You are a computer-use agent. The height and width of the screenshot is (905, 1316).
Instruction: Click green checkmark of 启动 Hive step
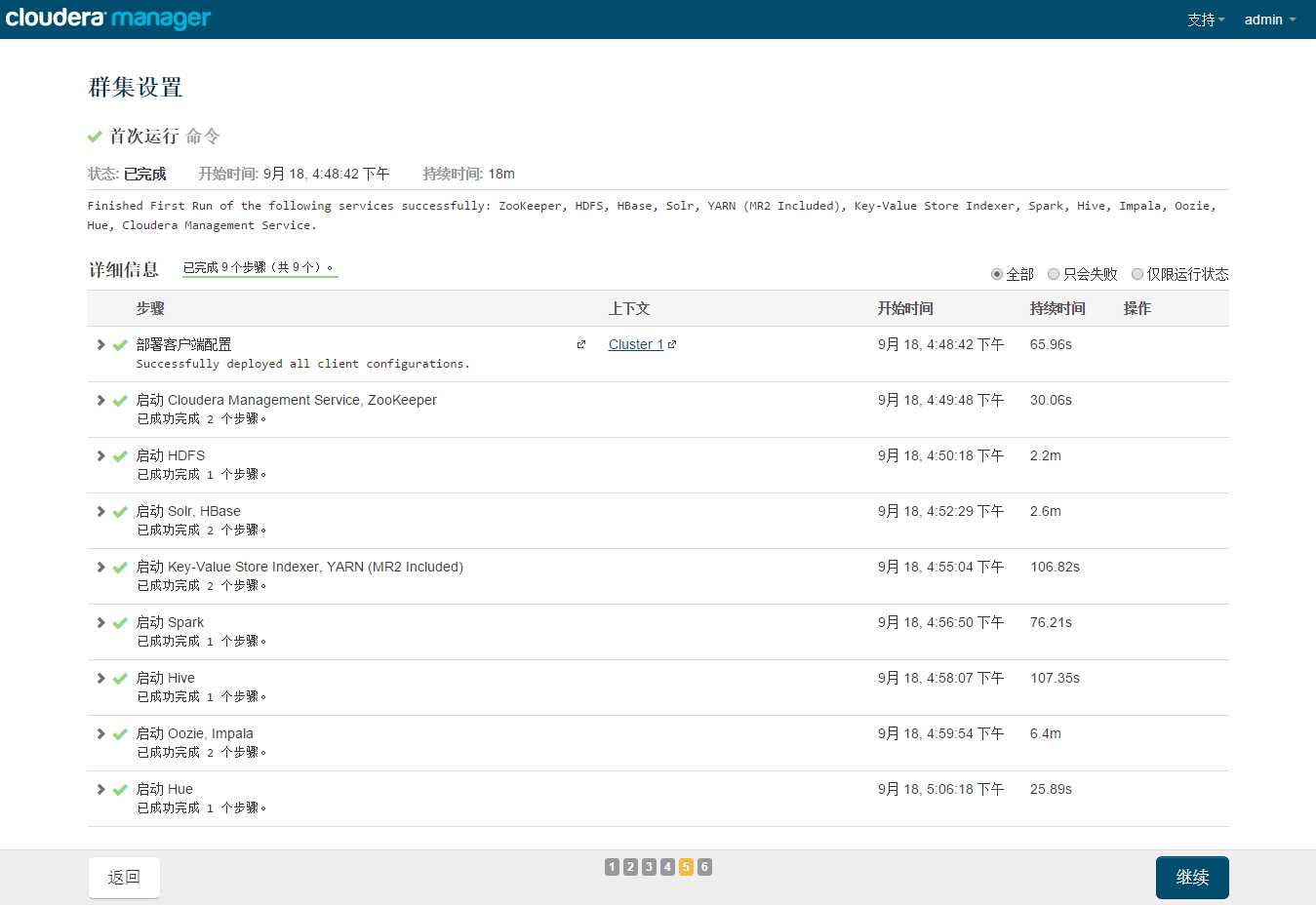pos(120,678)
